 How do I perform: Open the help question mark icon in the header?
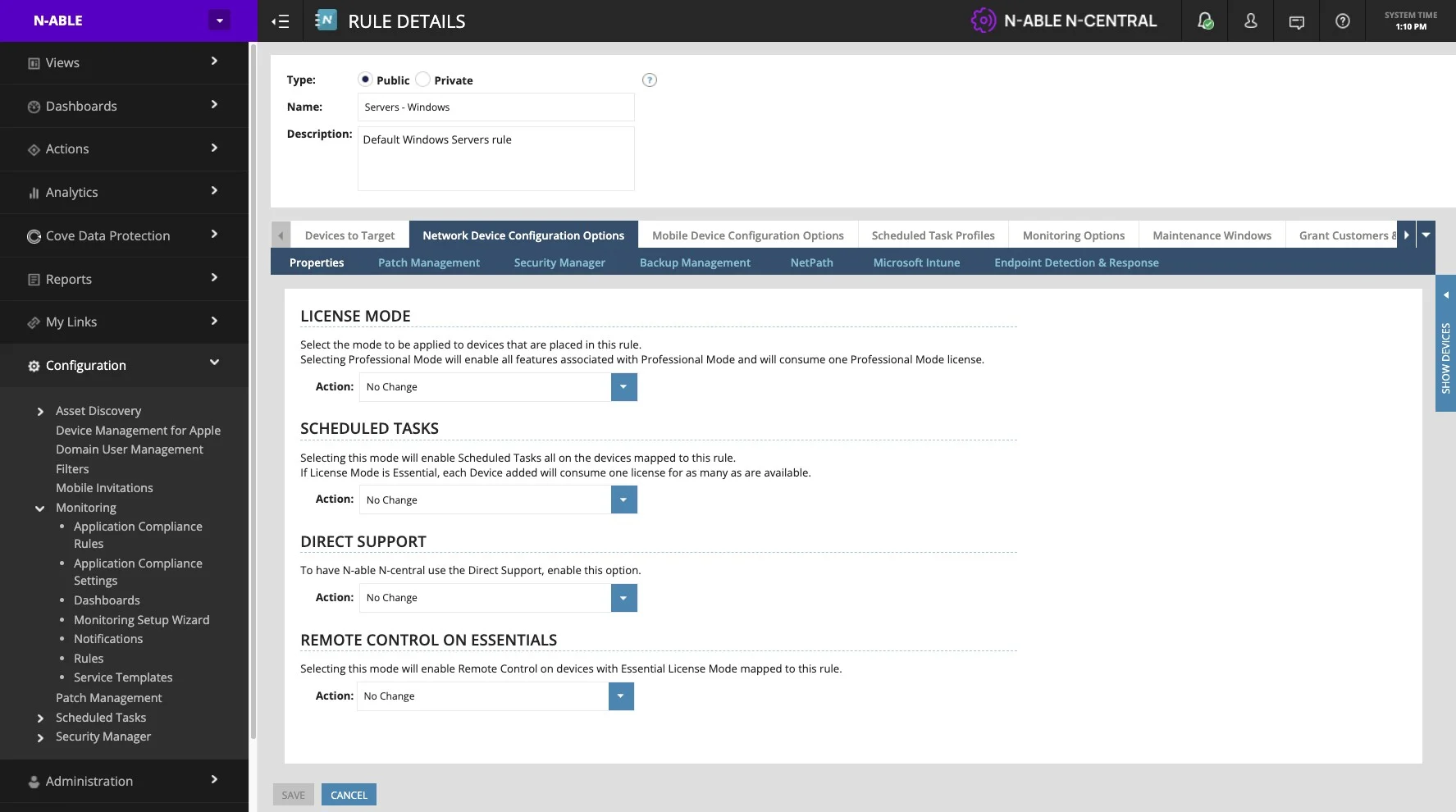(x=1343, y=21)
